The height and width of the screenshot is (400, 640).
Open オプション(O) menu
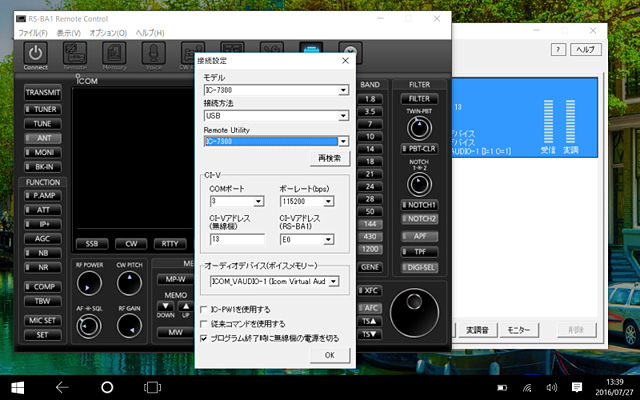tap(108, 33)
